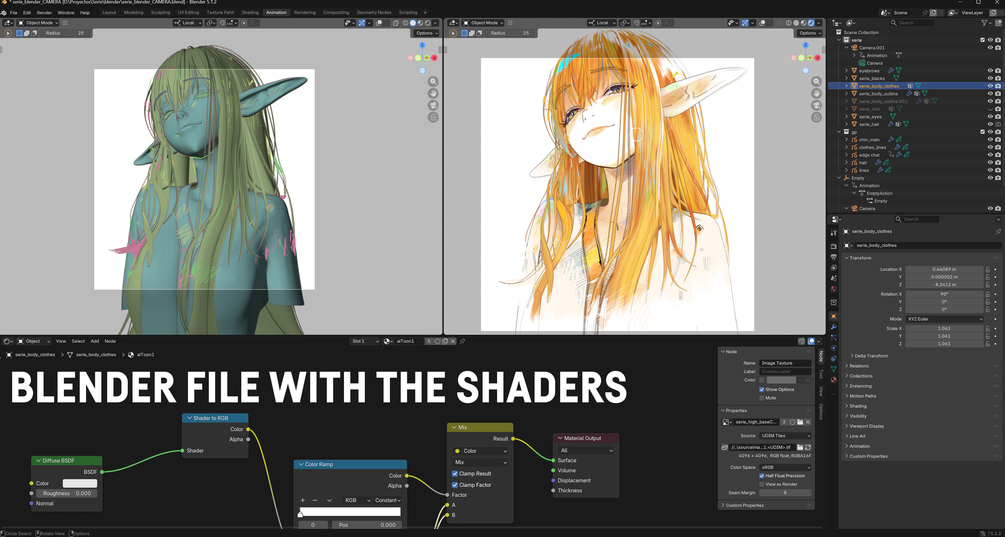Click the lock camera gizmo in right viewport
The image size is (1005, 537).
817,117
